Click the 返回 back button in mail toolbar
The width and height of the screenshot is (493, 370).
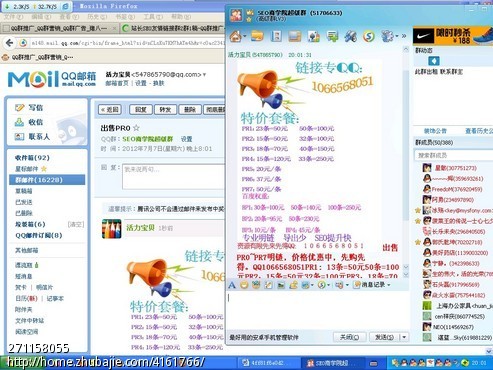point(110,110)
